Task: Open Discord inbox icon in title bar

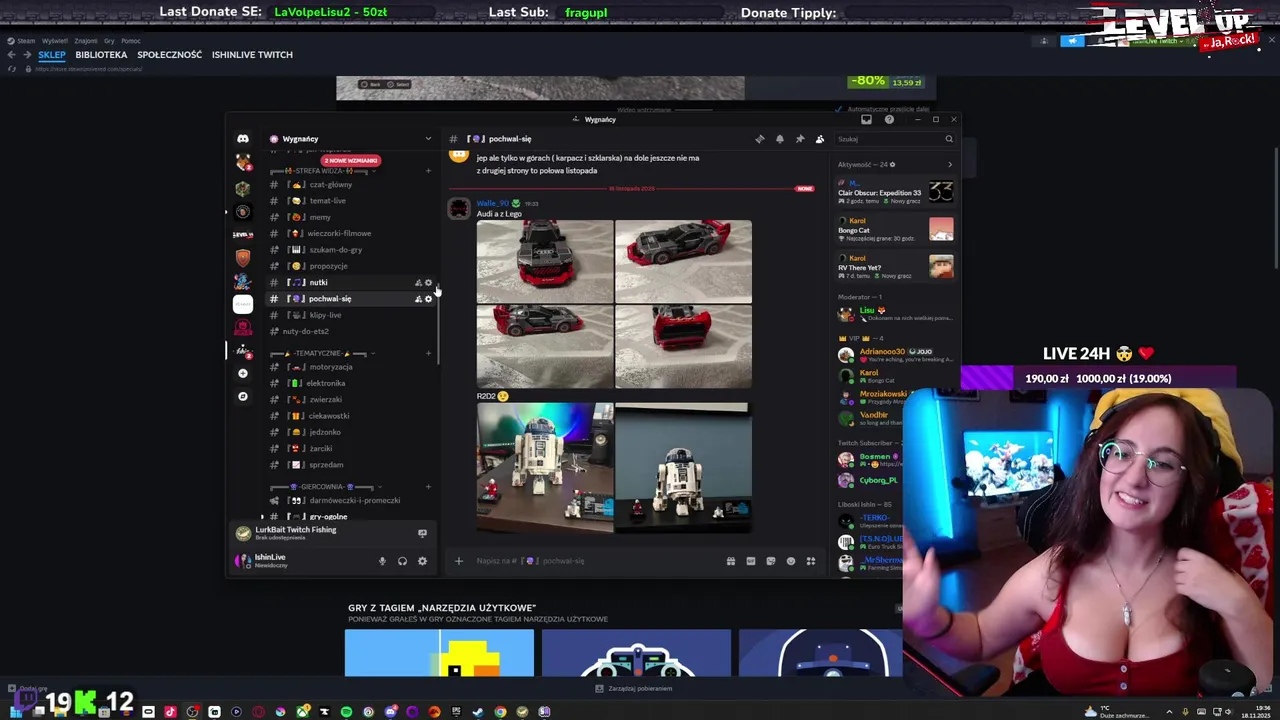Action: [x=866, y=120]
